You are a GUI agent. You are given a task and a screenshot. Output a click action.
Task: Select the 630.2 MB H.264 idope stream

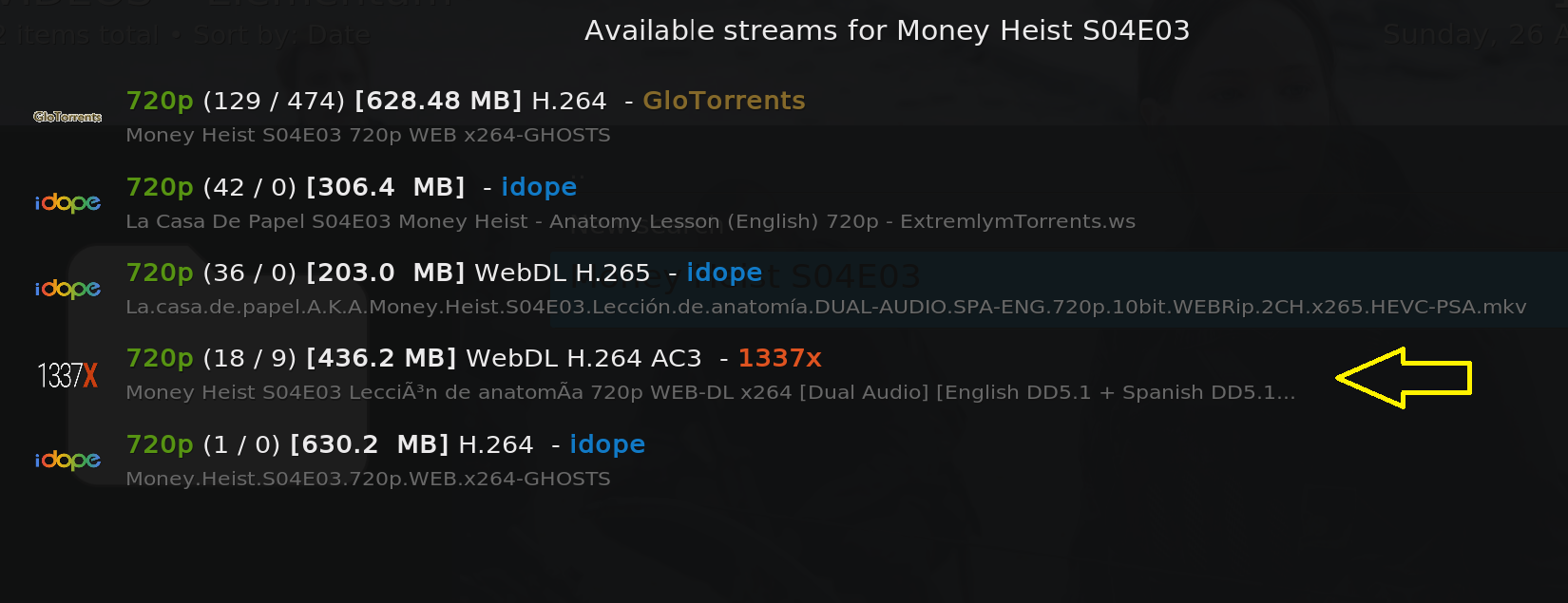coord(784,461)
